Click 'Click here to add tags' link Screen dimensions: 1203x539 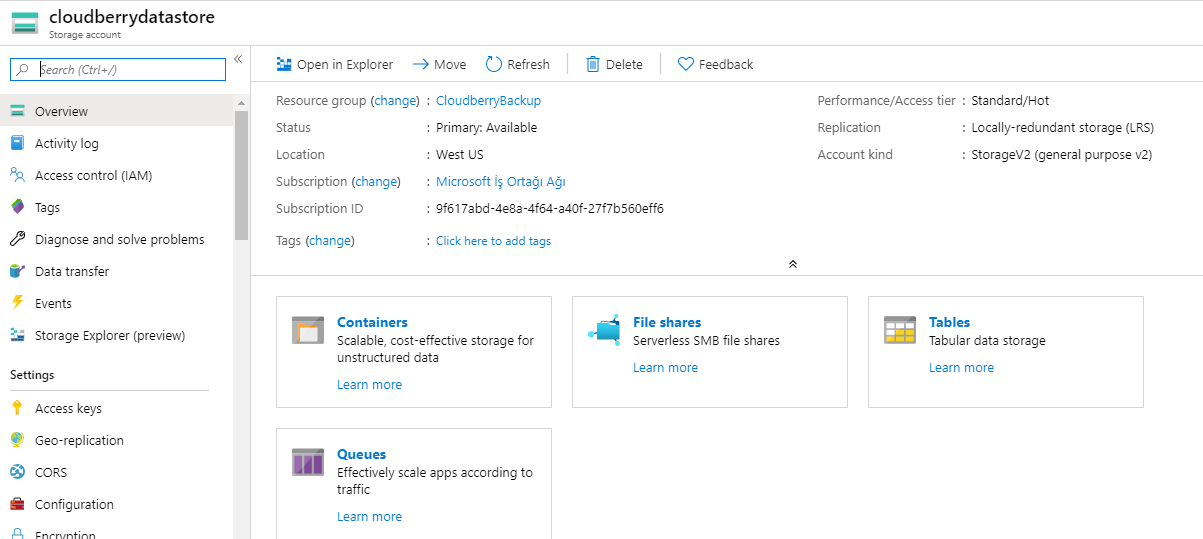pos(493,241)
